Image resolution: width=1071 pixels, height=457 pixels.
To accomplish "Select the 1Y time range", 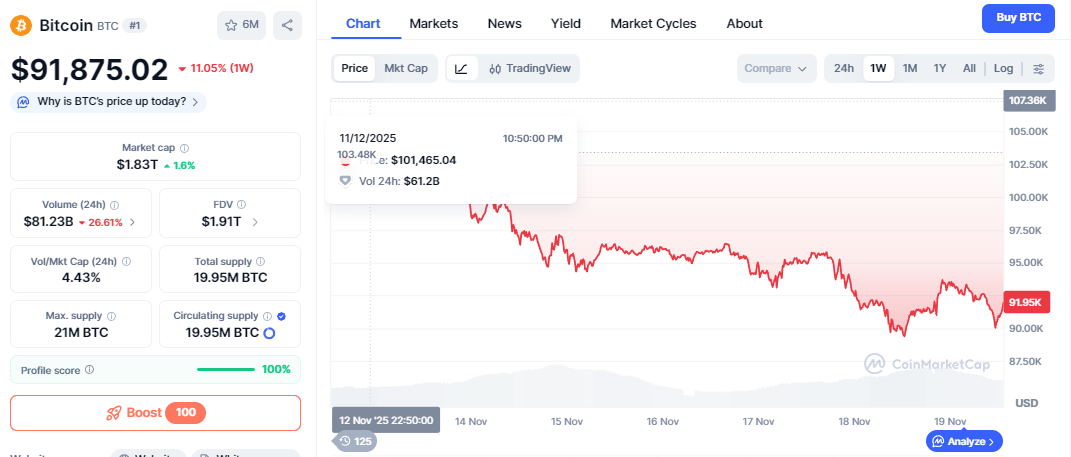I will click(x=940, y=68).
